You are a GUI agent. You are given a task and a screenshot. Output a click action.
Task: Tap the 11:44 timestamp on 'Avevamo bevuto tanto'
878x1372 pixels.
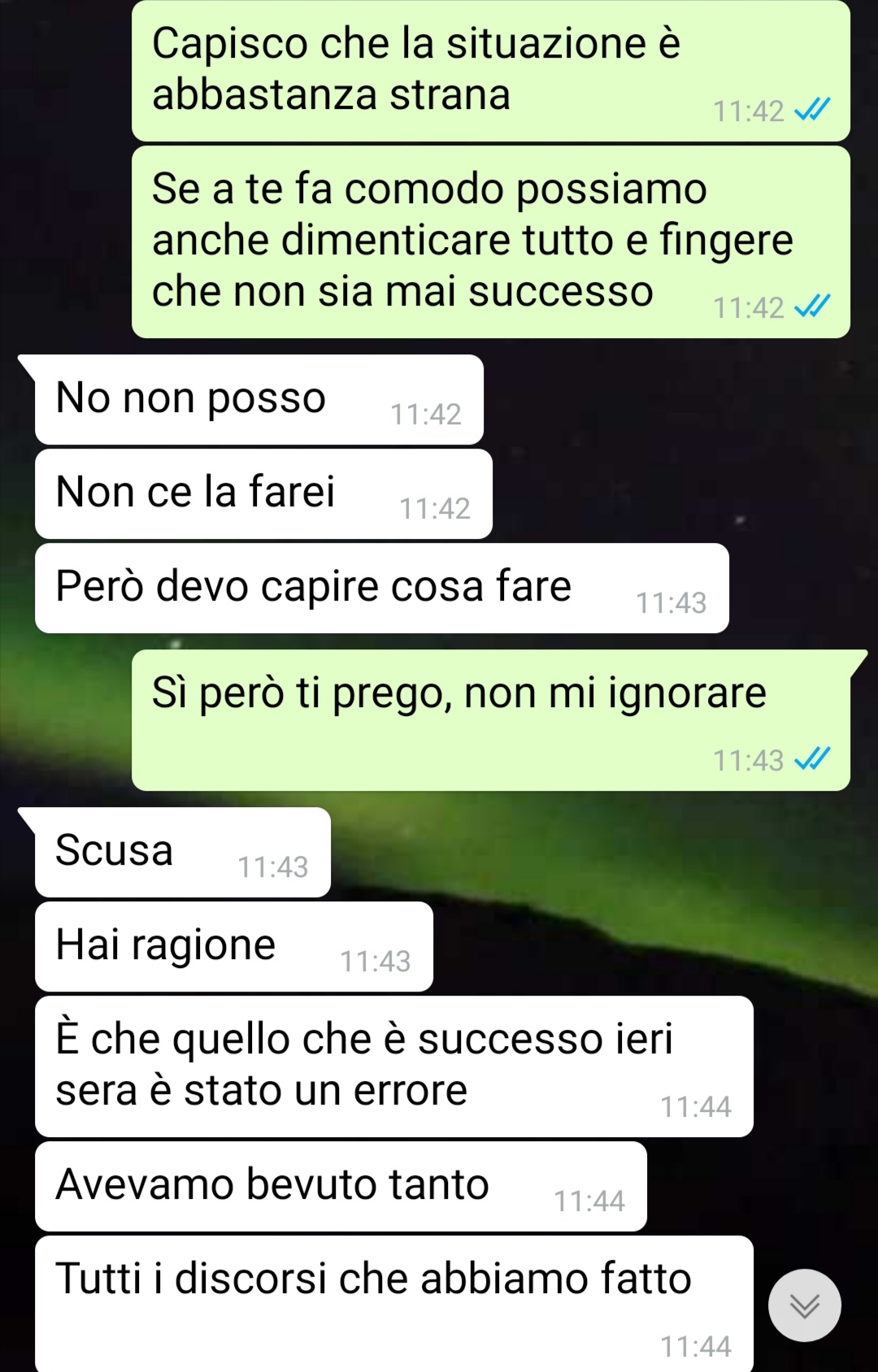pos(589,1201)
